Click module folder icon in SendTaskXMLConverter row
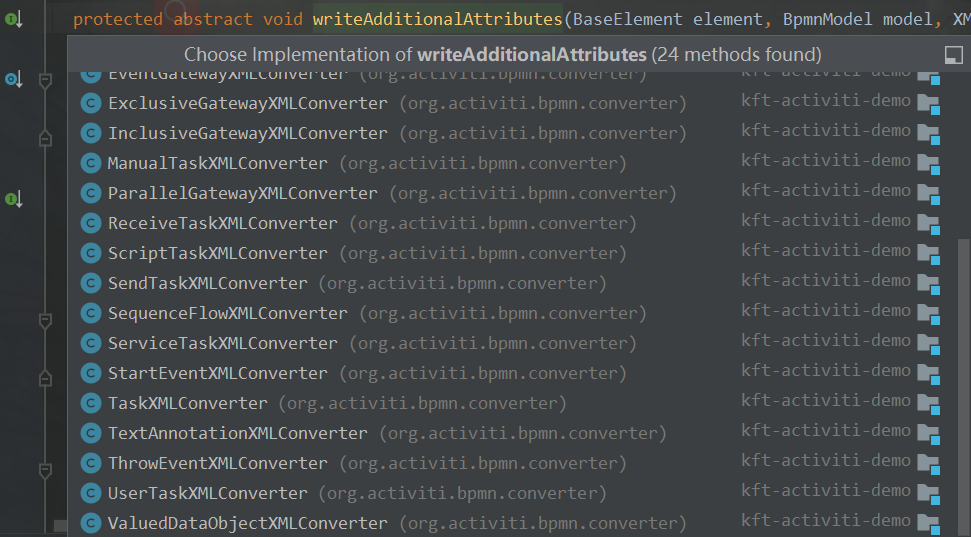Viewport: 971px width, 537px height. point(929,284)
